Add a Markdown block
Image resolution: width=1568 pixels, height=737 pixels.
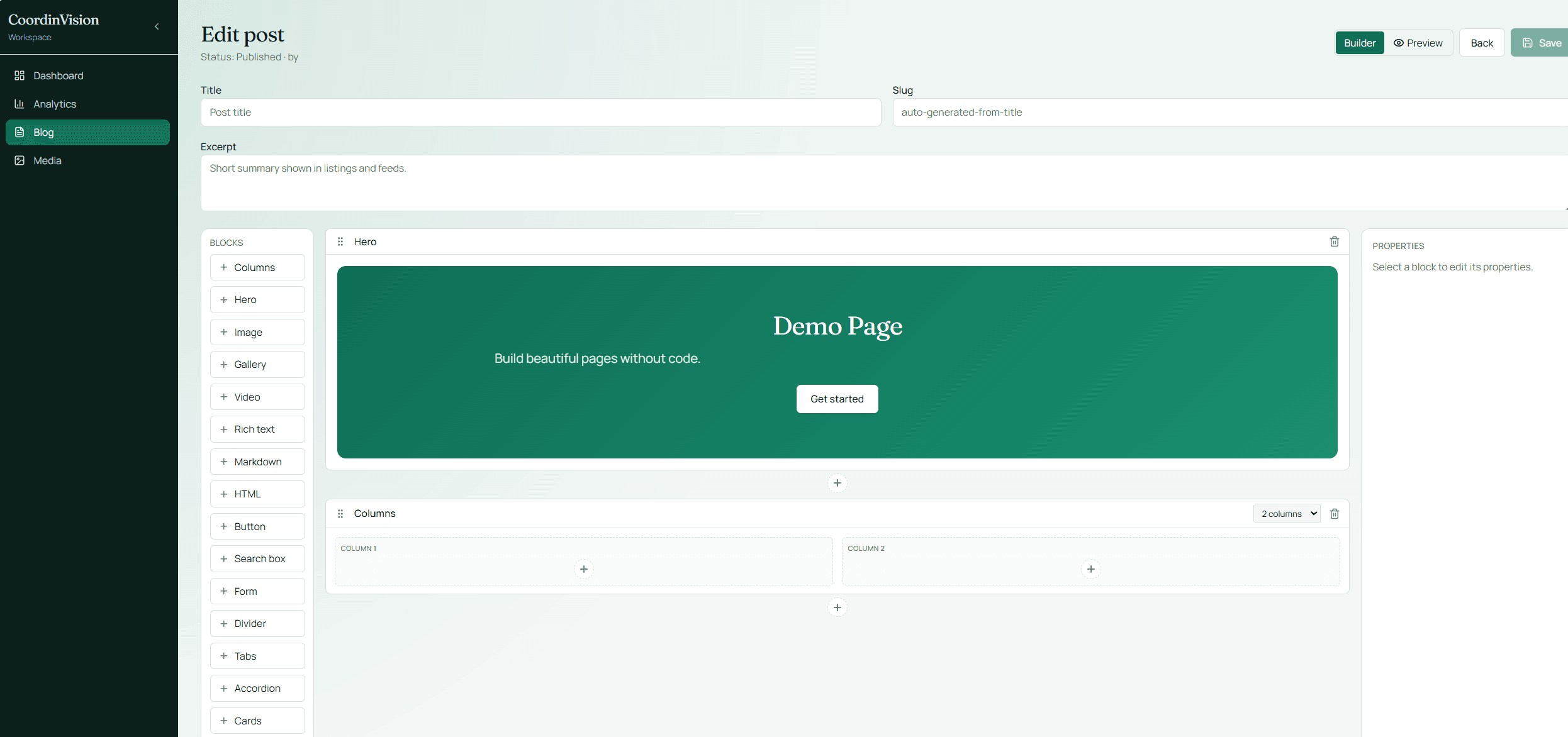(257, 462)
